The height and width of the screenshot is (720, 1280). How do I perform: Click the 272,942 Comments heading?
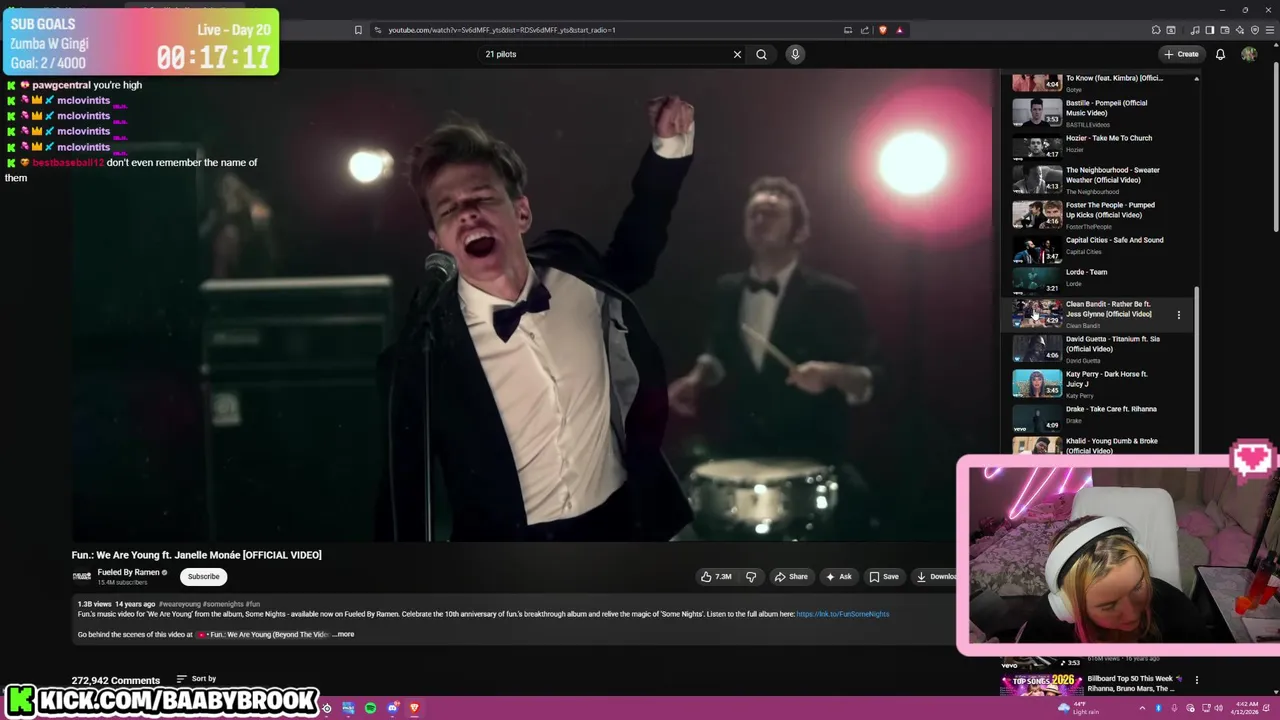115,680
